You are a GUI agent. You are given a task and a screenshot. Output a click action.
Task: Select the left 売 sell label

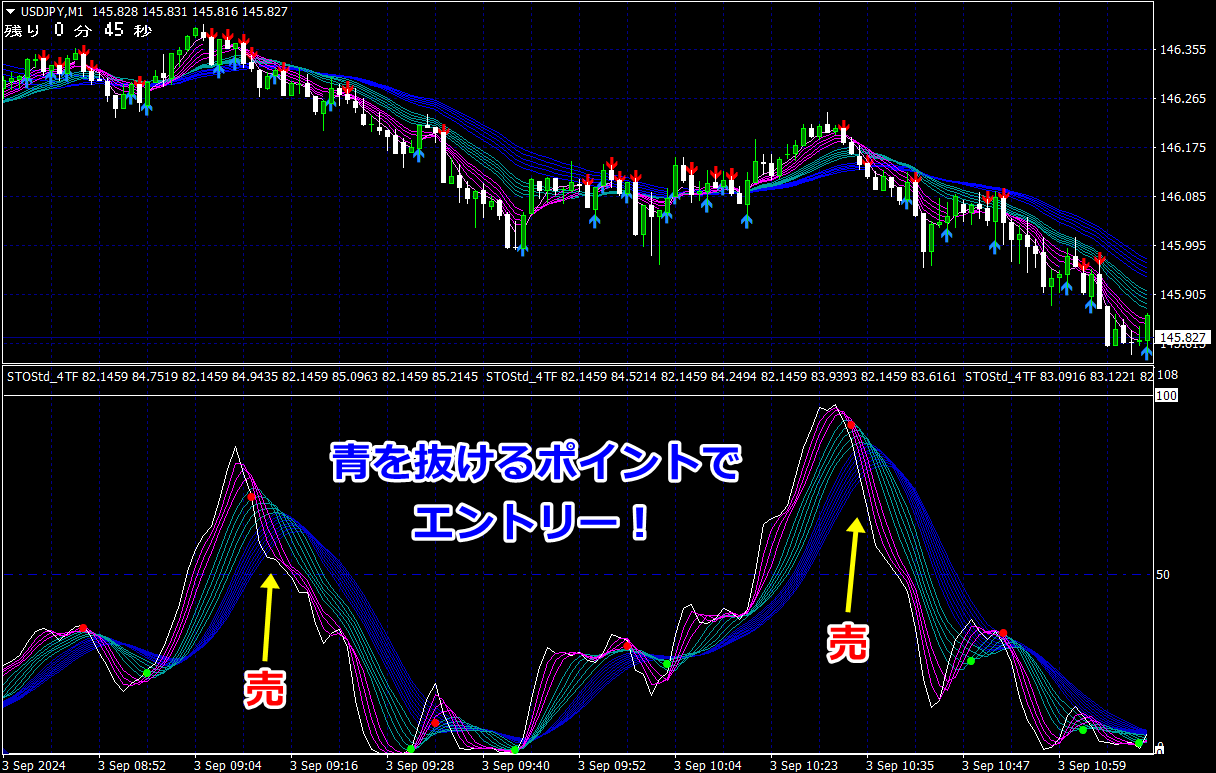click(x=266, y=689)
